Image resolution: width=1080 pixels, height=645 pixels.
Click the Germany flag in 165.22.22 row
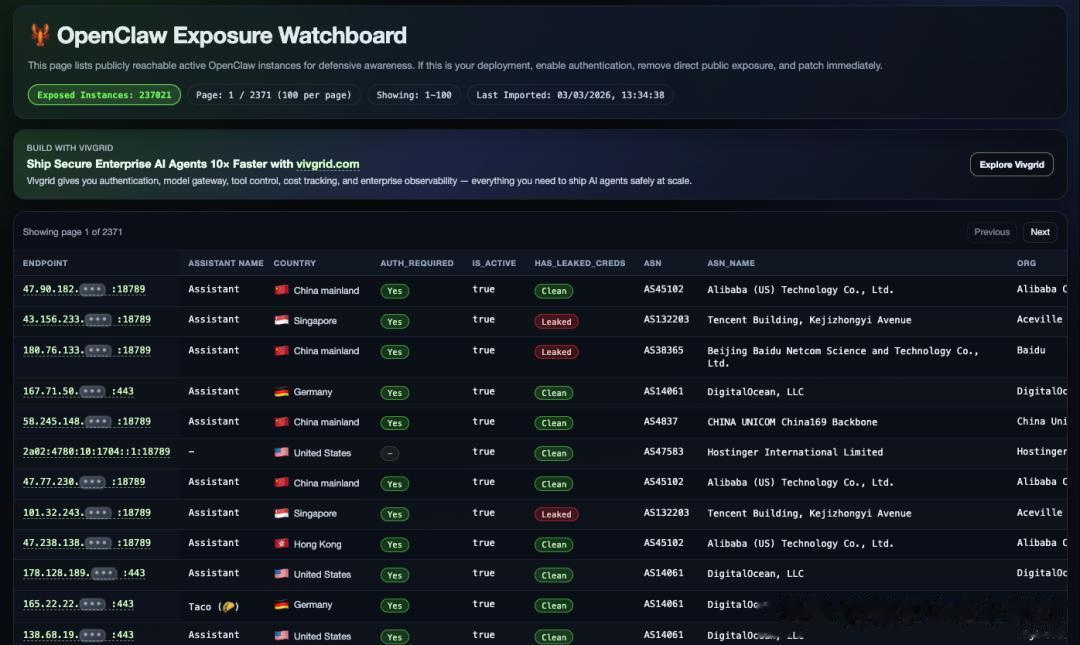pos(281,604)
